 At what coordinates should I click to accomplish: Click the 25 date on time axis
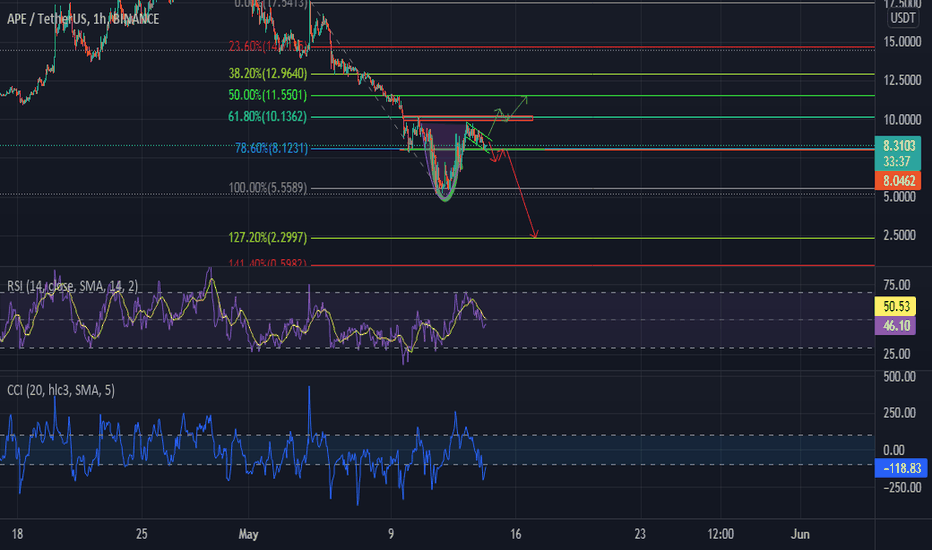click(141, 534)
